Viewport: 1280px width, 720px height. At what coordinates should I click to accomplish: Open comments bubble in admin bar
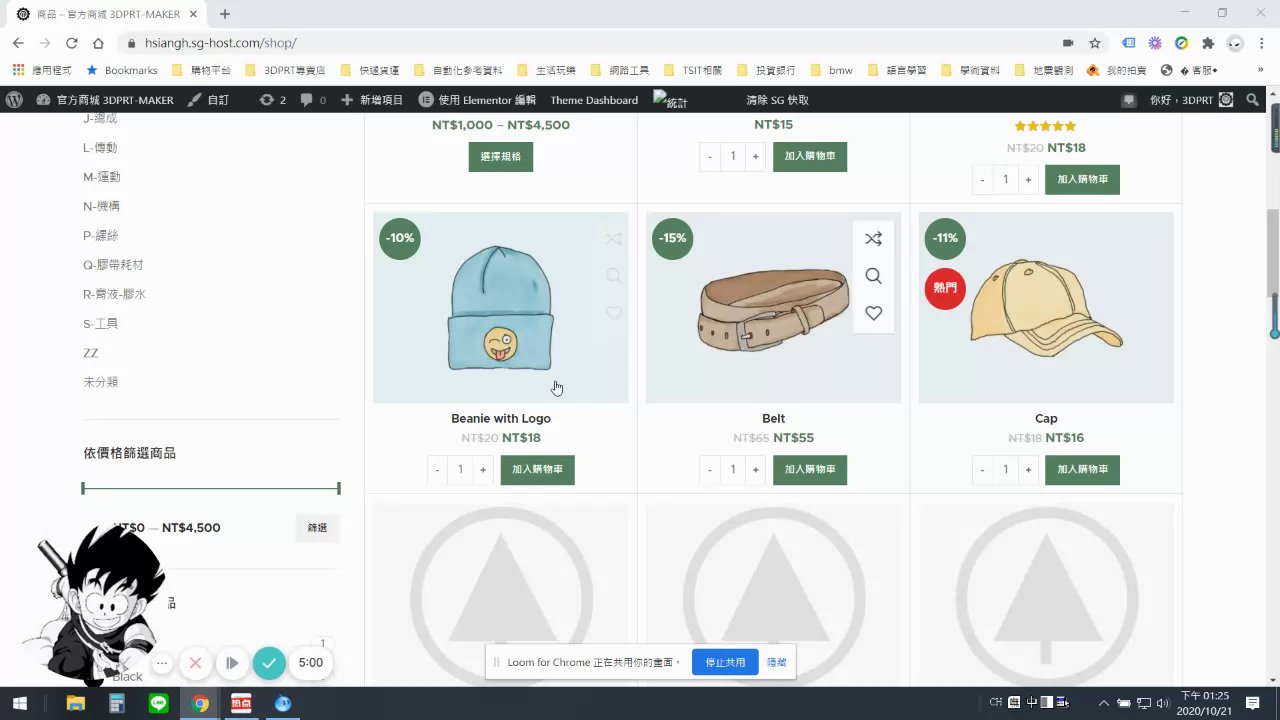pyautogui.click(x=313, y=100)
